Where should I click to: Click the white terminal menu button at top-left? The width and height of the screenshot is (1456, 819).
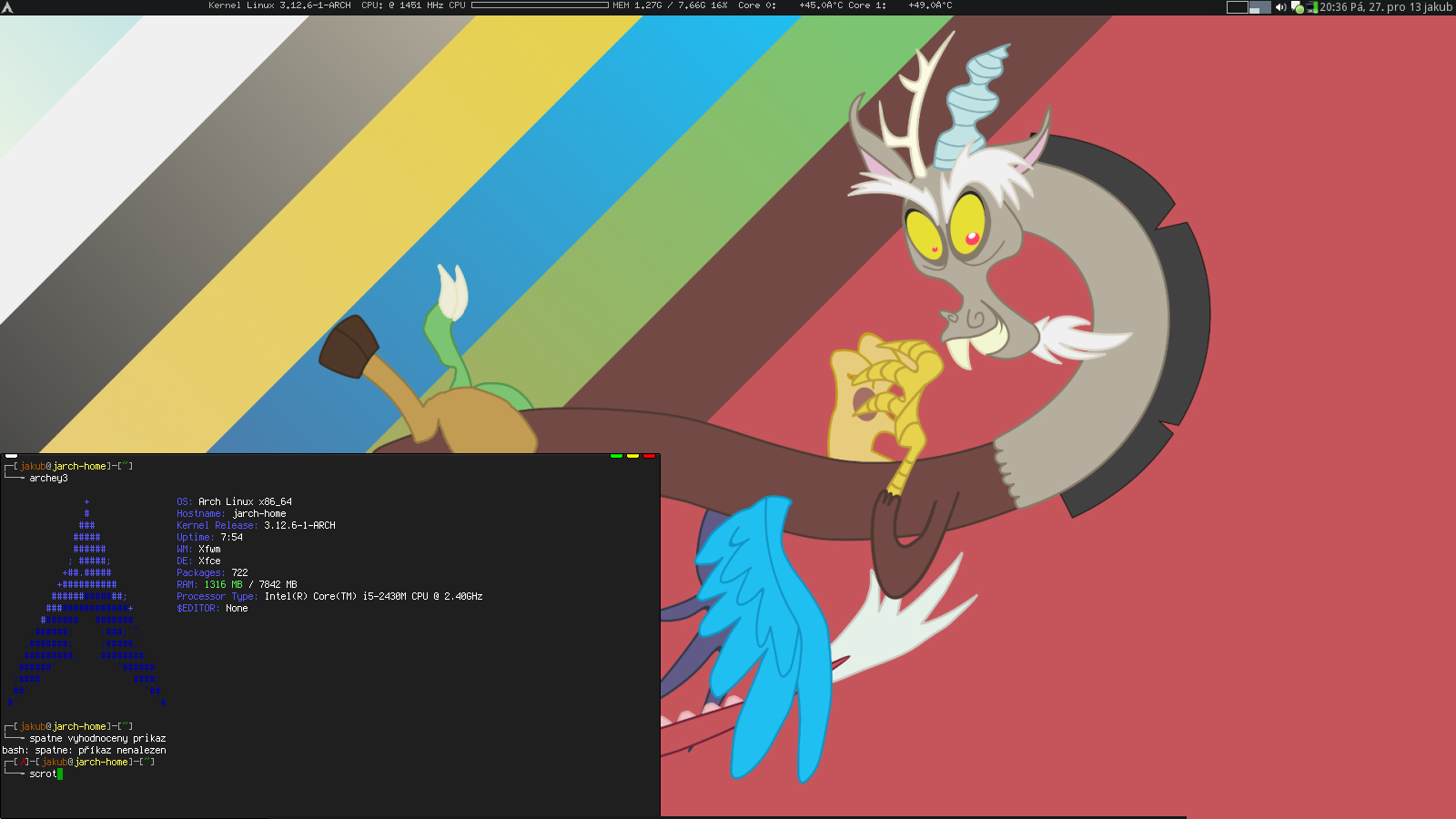pyautogui.click(x=11, y=456)
